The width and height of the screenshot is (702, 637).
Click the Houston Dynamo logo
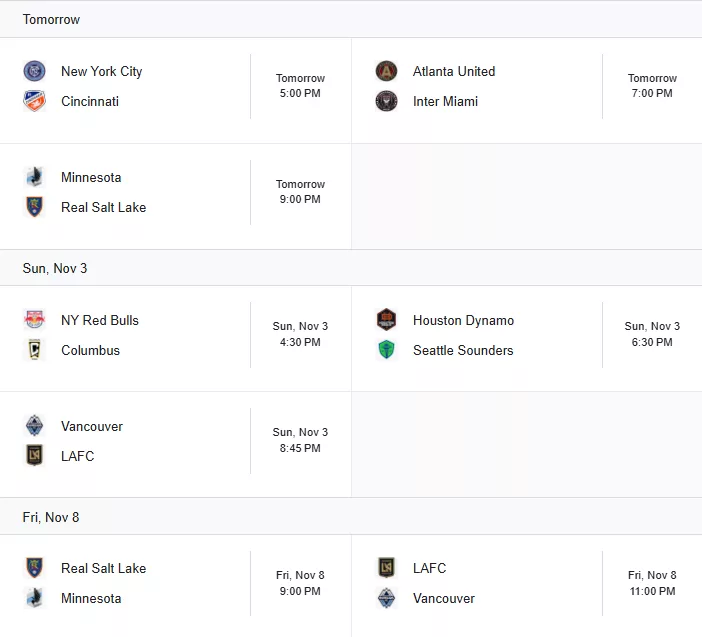[386, 320]
